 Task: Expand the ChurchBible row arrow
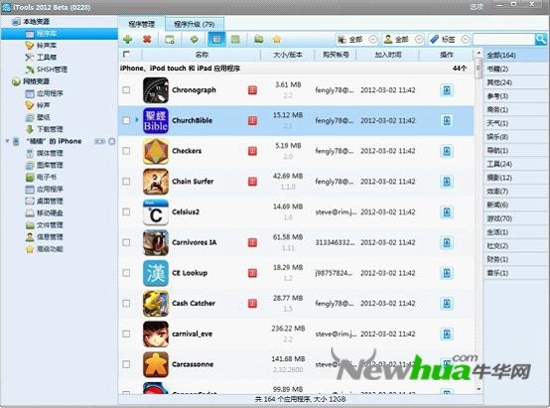coord(137,120)
